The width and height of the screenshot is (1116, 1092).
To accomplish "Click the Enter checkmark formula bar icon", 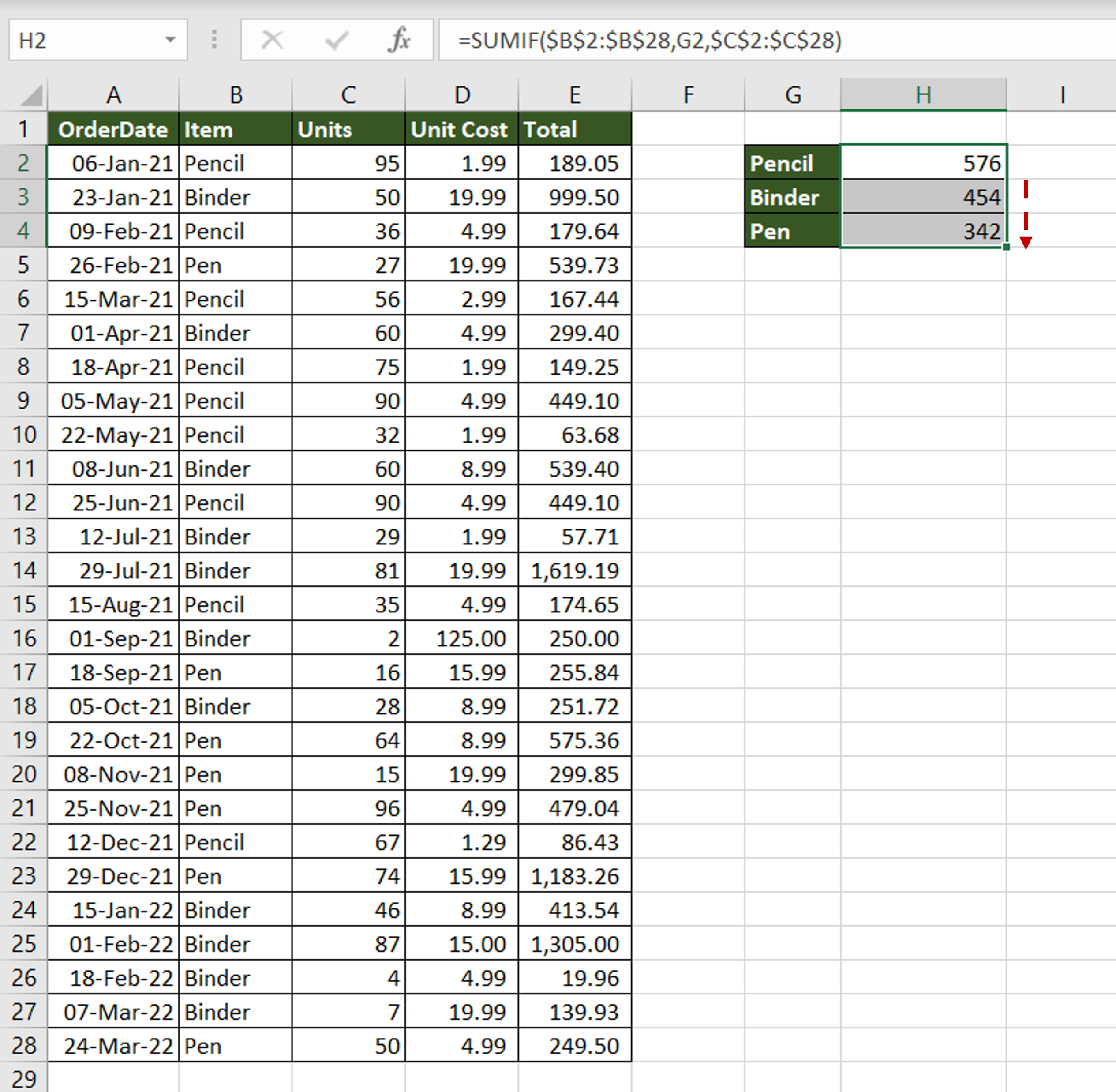I will (336, 40).
